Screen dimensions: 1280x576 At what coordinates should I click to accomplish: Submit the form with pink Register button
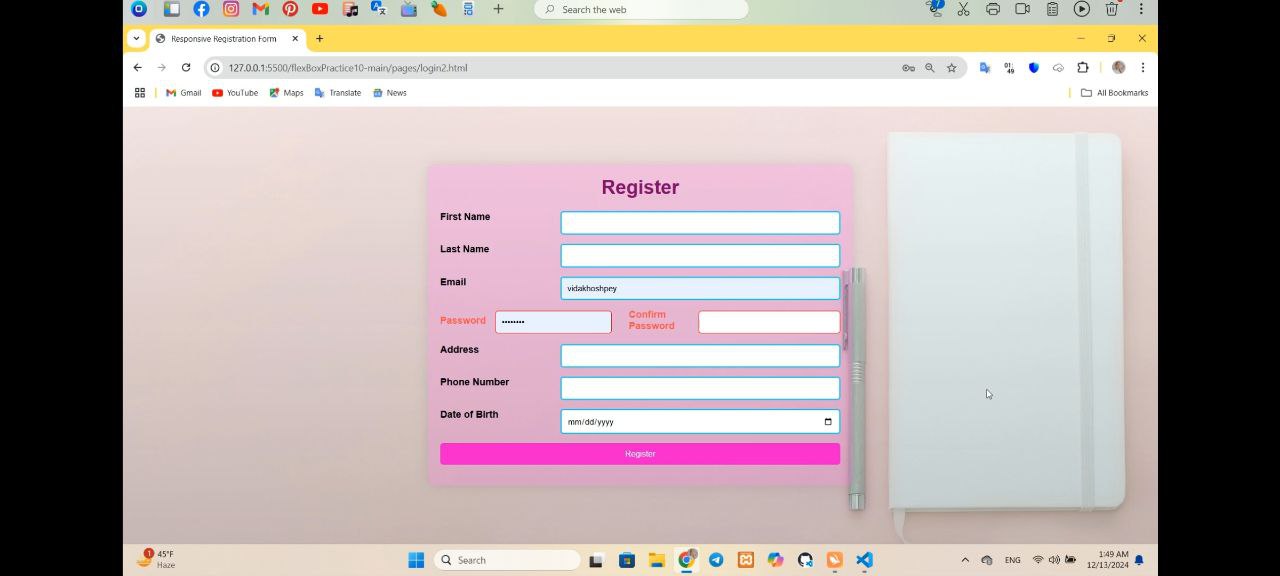[640, 454]
